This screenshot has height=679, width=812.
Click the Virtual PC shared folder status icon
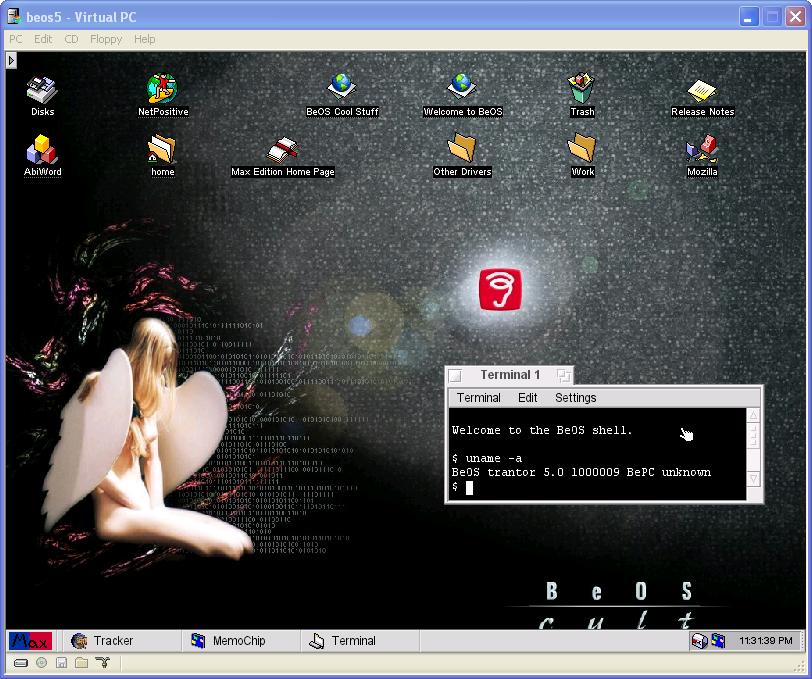pyautogui.click(x=81, y=662)
